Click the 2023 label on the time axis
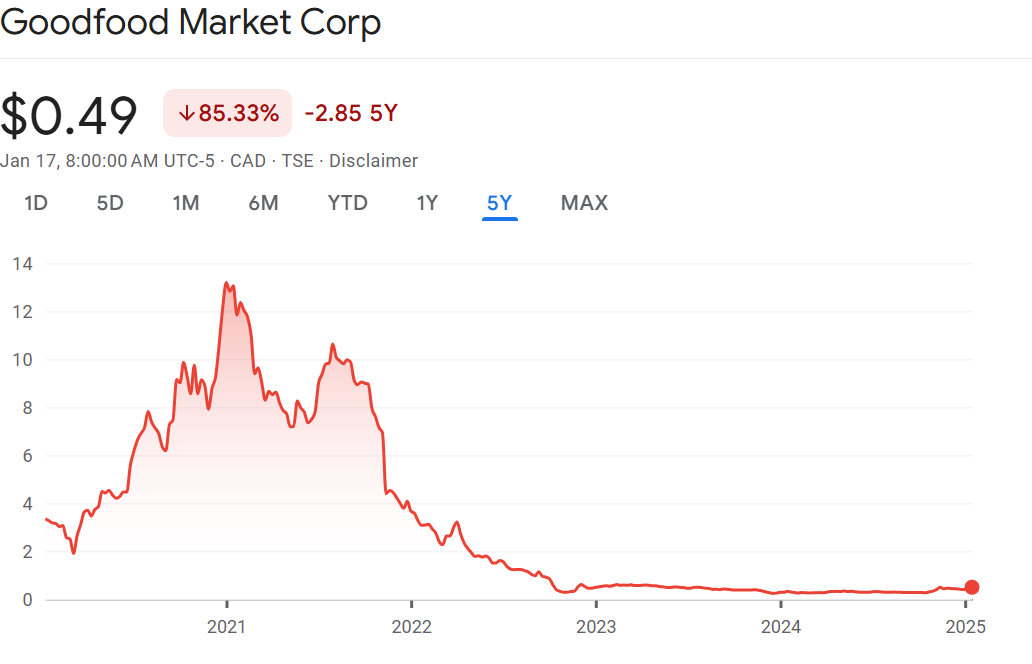Viewport: 1032px width, 664px height. 596,627
